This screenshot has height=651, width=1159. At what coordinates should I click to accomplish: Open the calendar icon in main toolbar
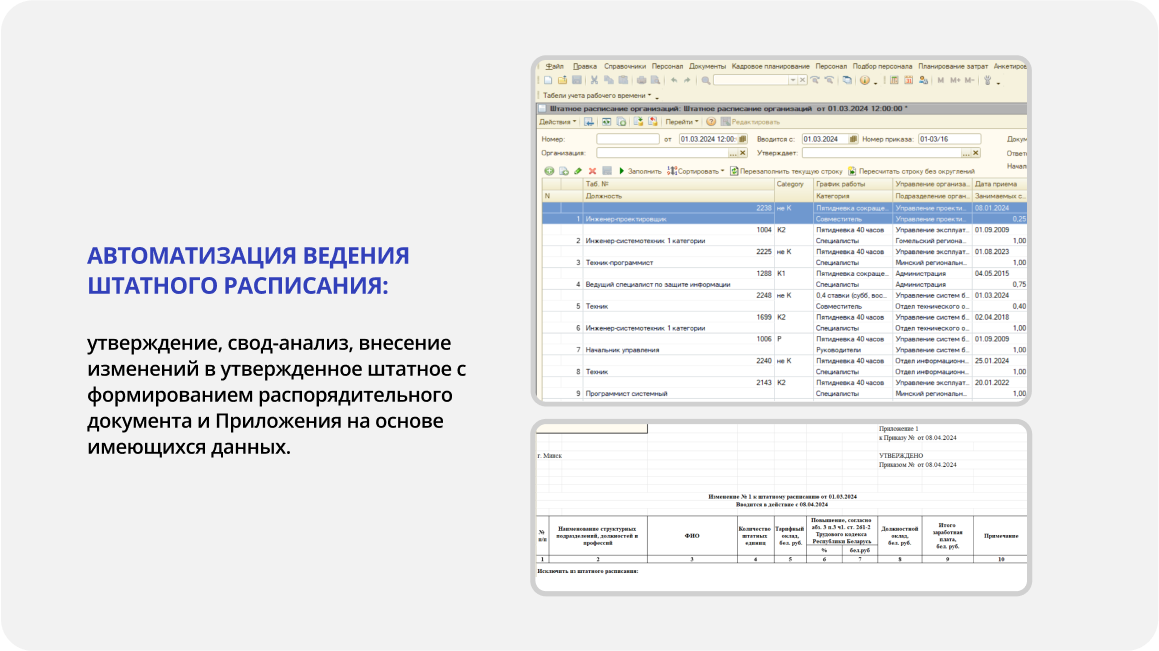tap(908, 80)
